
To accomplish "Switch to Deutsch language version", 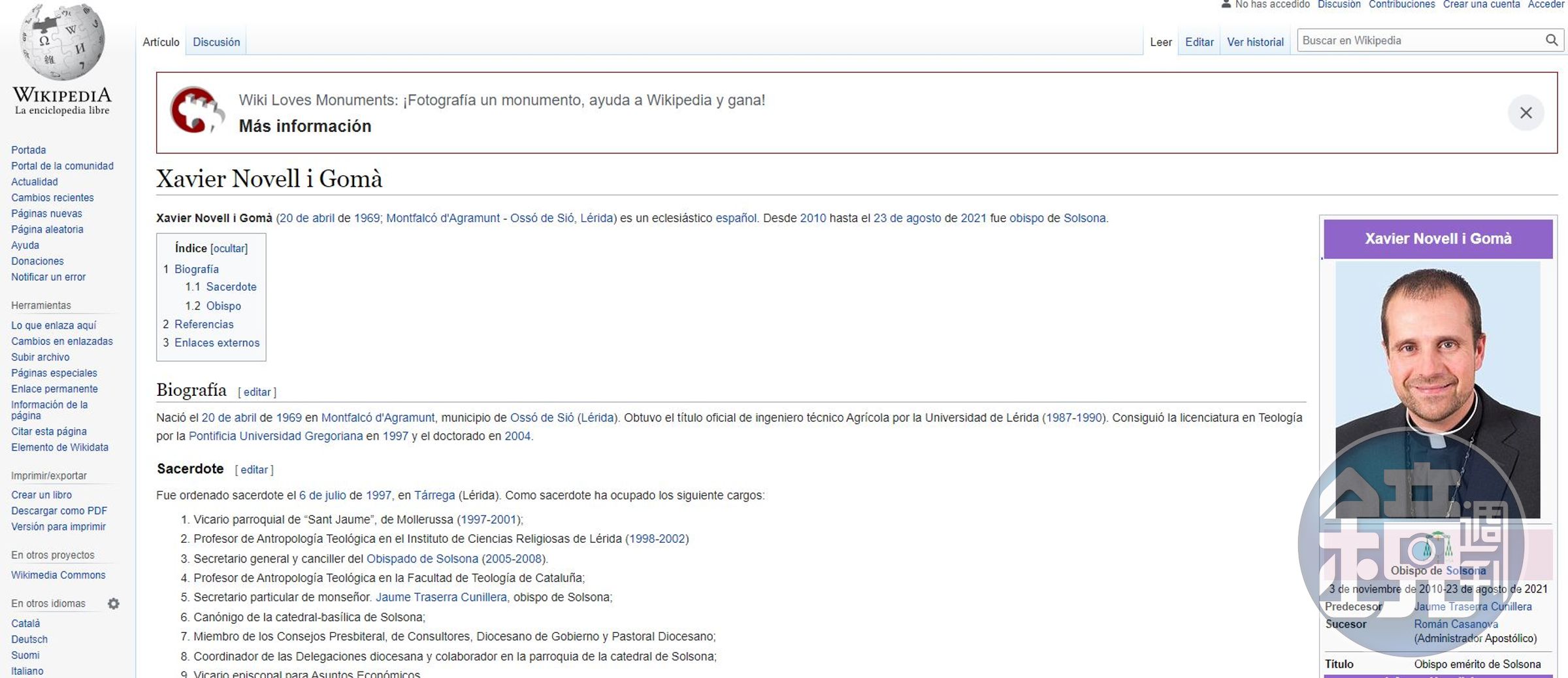I will [x=29, y=639].
